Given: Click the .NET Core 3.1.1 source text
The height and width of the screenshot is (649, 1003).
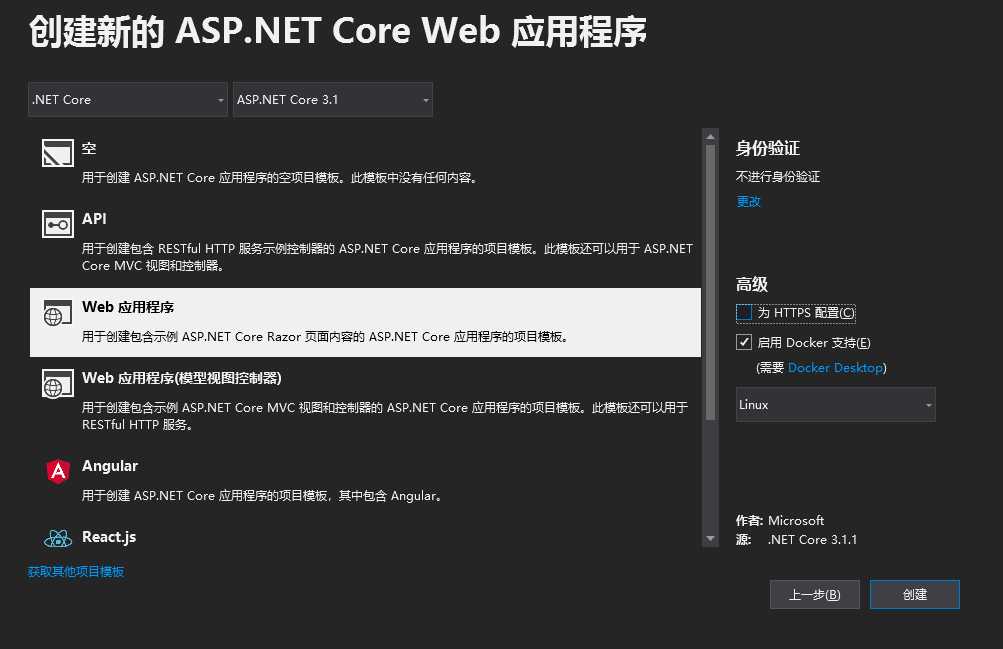Looking at the screenshot, I should pos(812,540).
